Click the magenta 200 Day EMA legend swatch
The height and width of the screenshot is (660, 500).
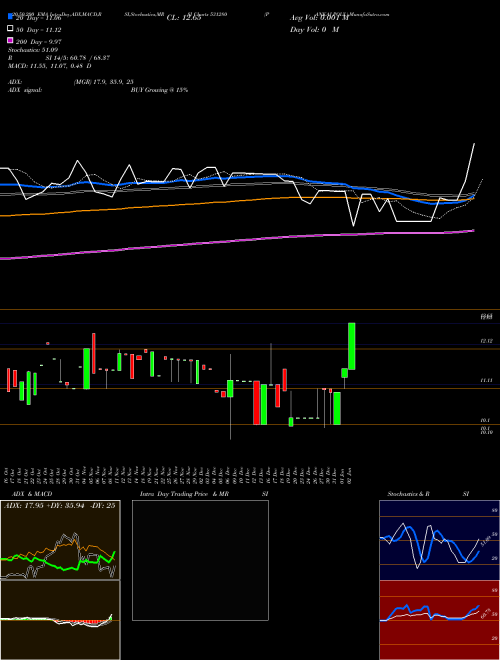click(x=10, y=40)
